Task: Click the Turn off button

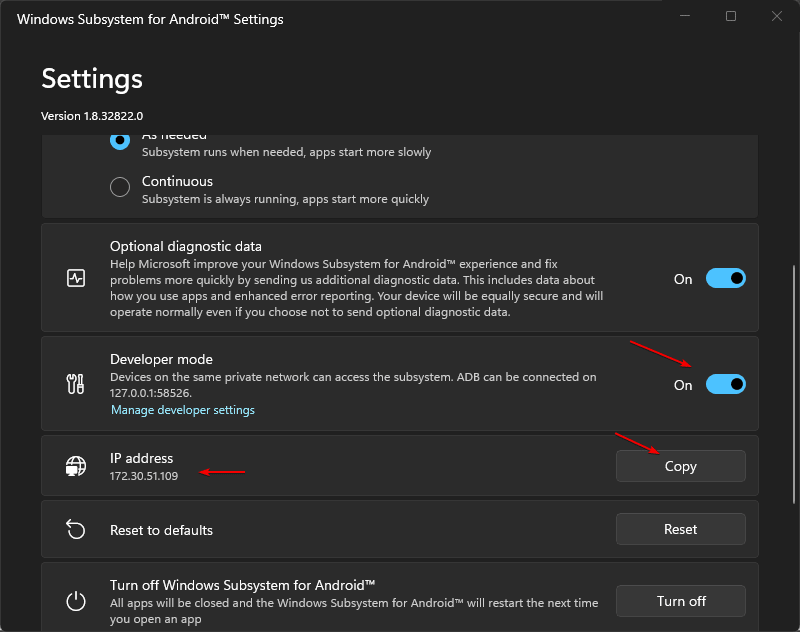Action: point(680,601)
